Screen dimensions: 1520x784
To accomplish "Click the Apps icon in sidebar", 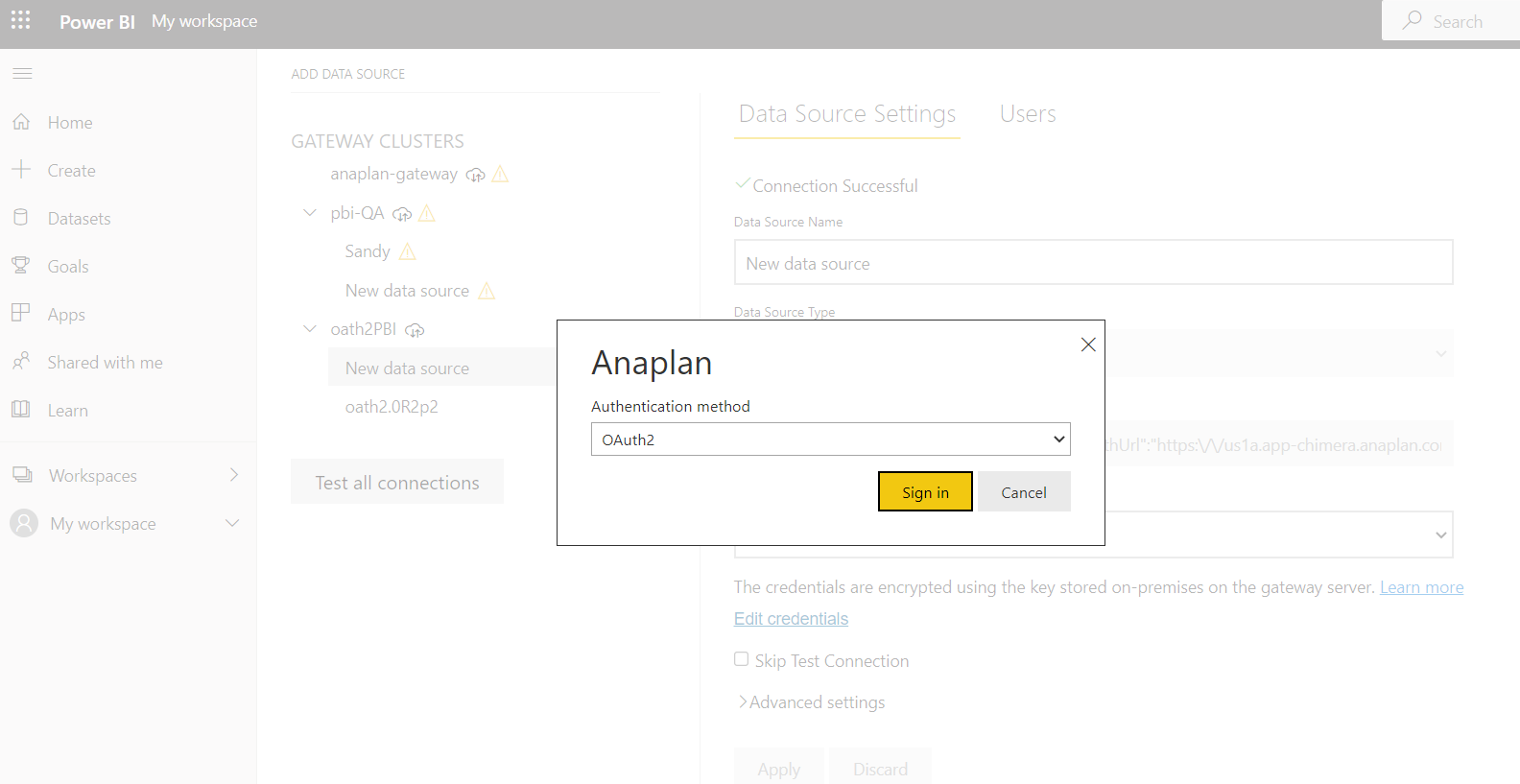I will click(x=21, y=313).
